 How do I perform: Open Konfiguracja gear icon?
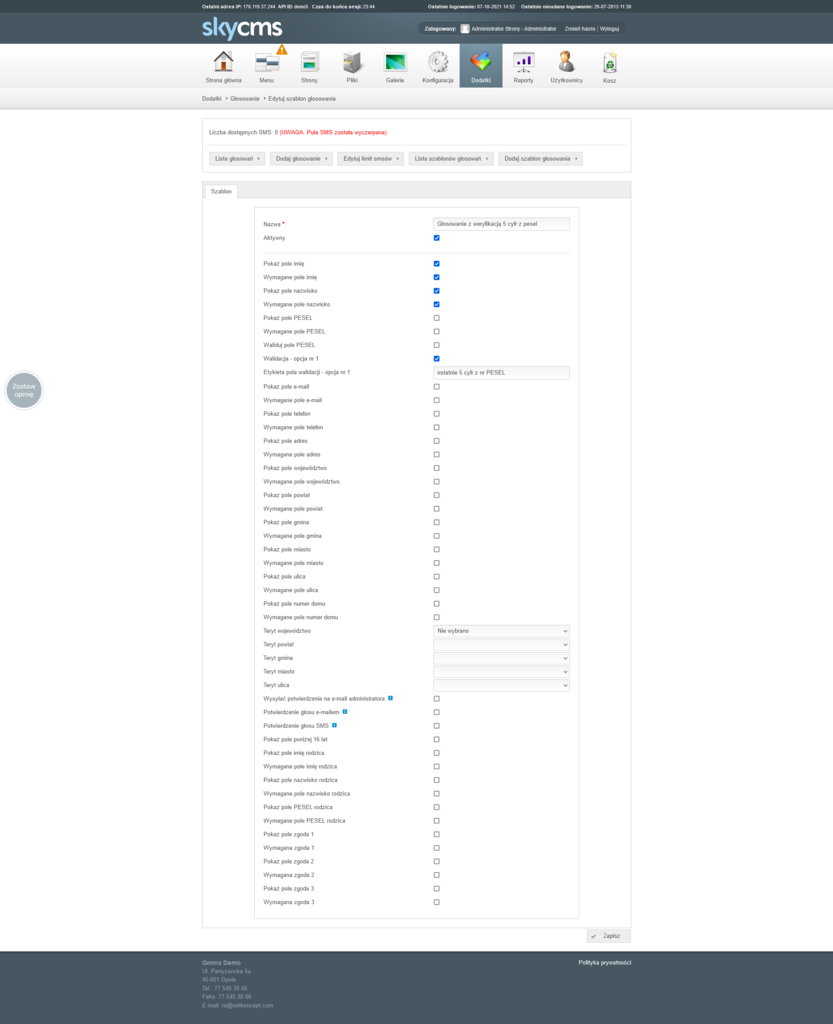point(438,63)
